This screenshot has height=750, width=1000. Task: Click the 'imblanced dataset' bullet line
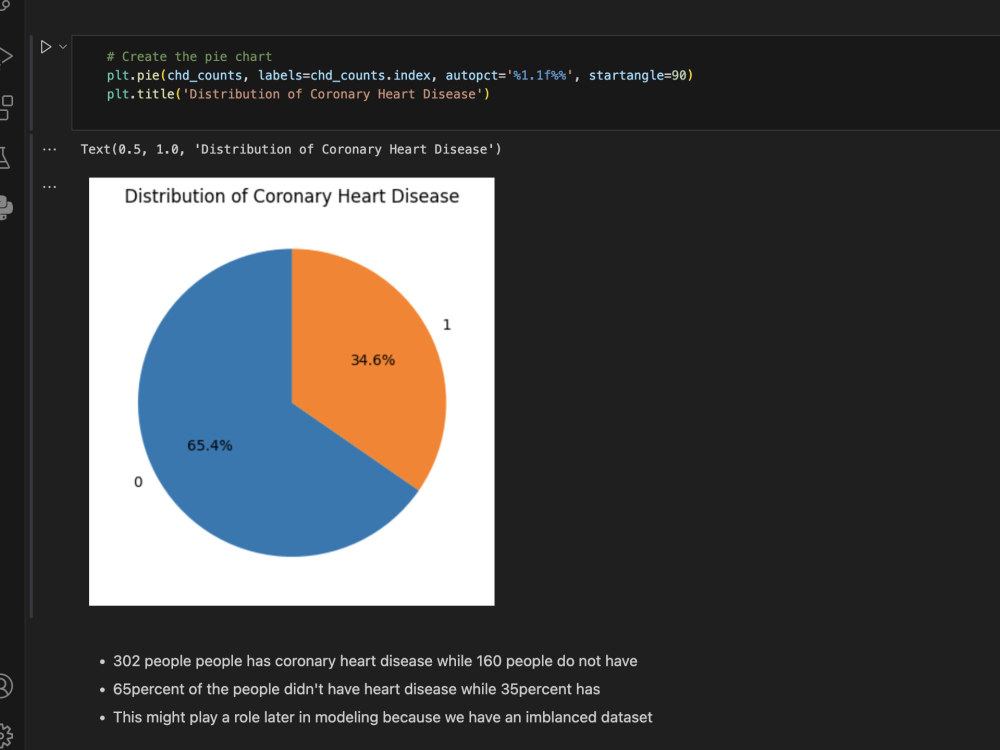[383, 717]
